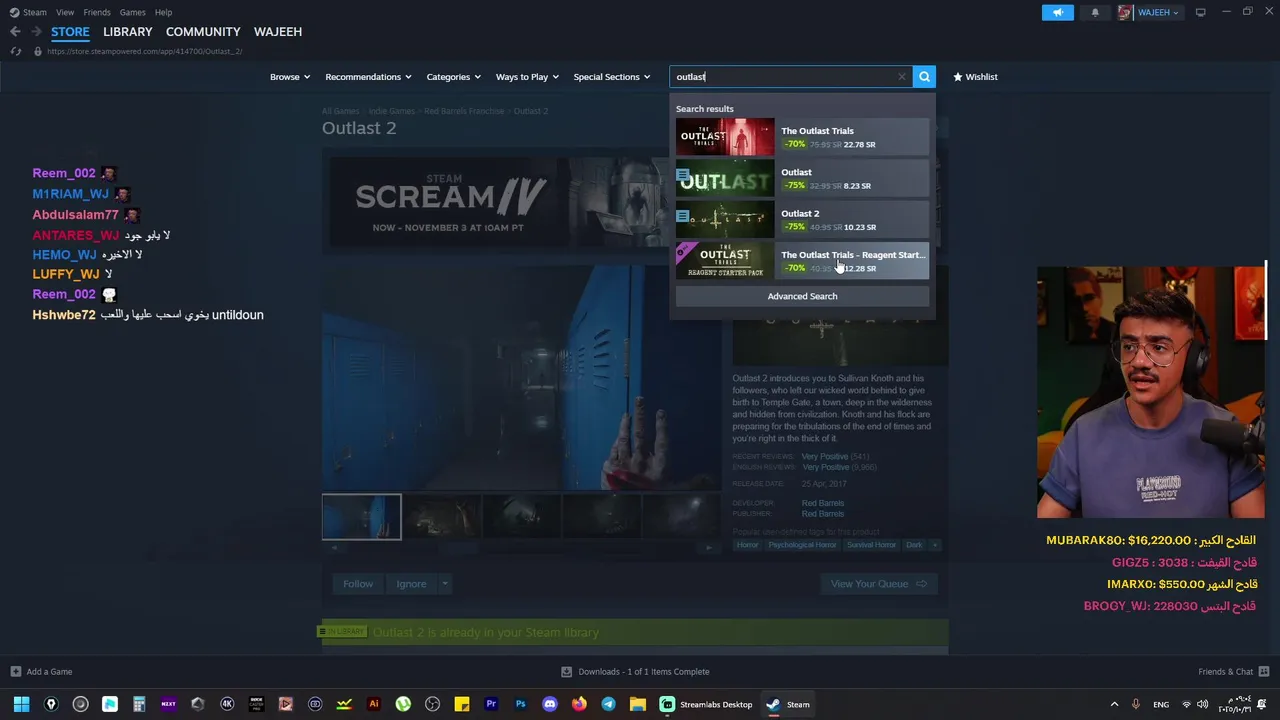This screenshot has width=1280, height=720.
Task: Click the Add a Game plus icon
Action: click(x=15, y=671)
